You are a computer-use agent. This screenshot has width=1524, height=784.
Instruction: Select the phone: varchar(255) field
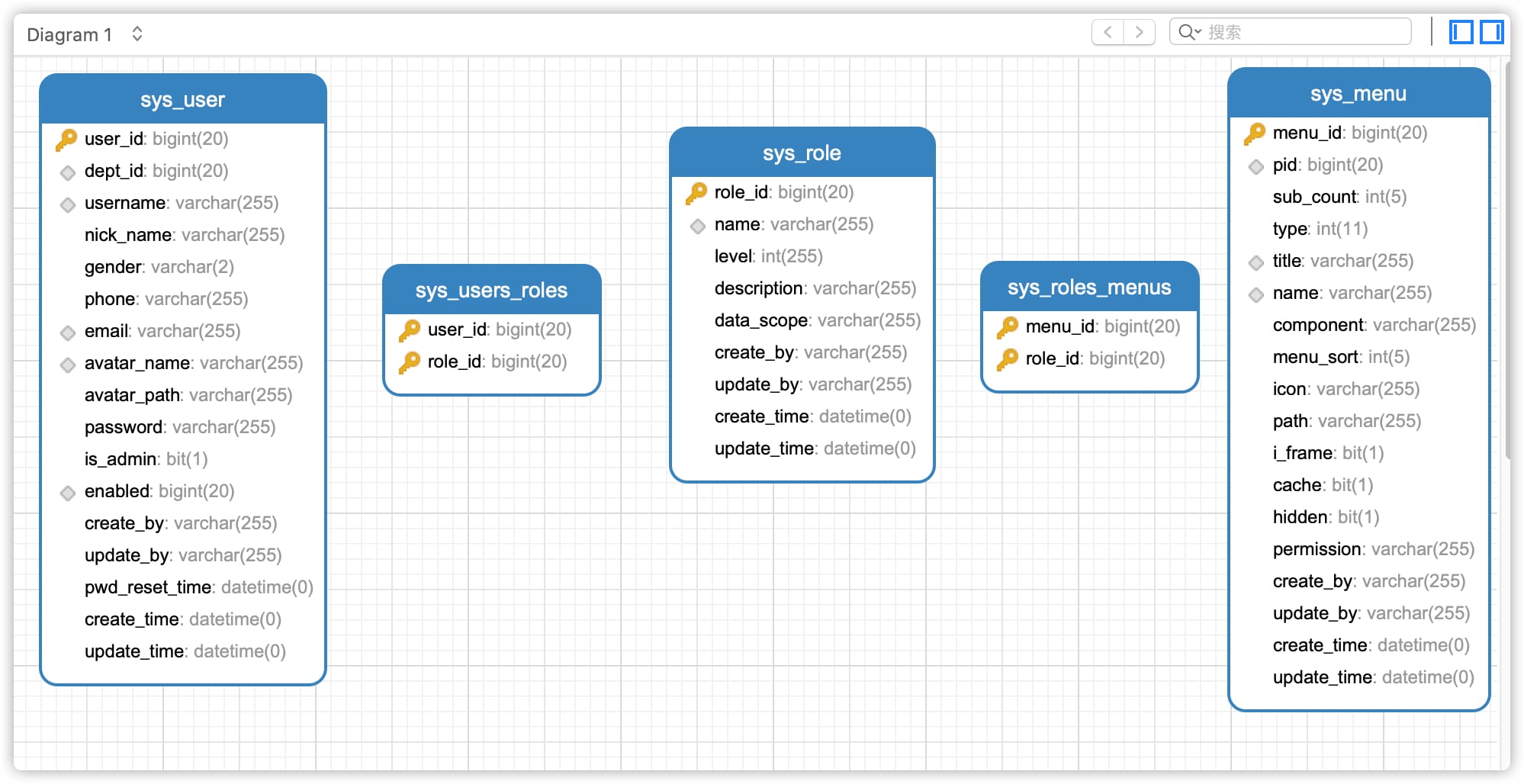(x=166, y=299)
